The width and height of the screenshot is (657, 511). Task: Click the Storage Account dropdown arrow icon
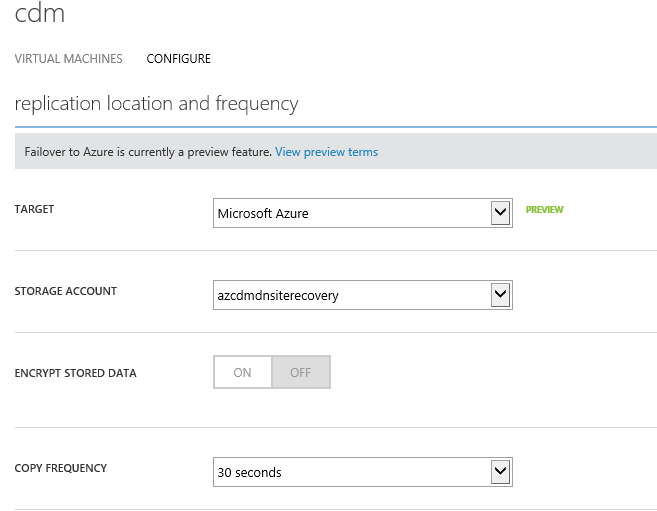pos(500,295)
